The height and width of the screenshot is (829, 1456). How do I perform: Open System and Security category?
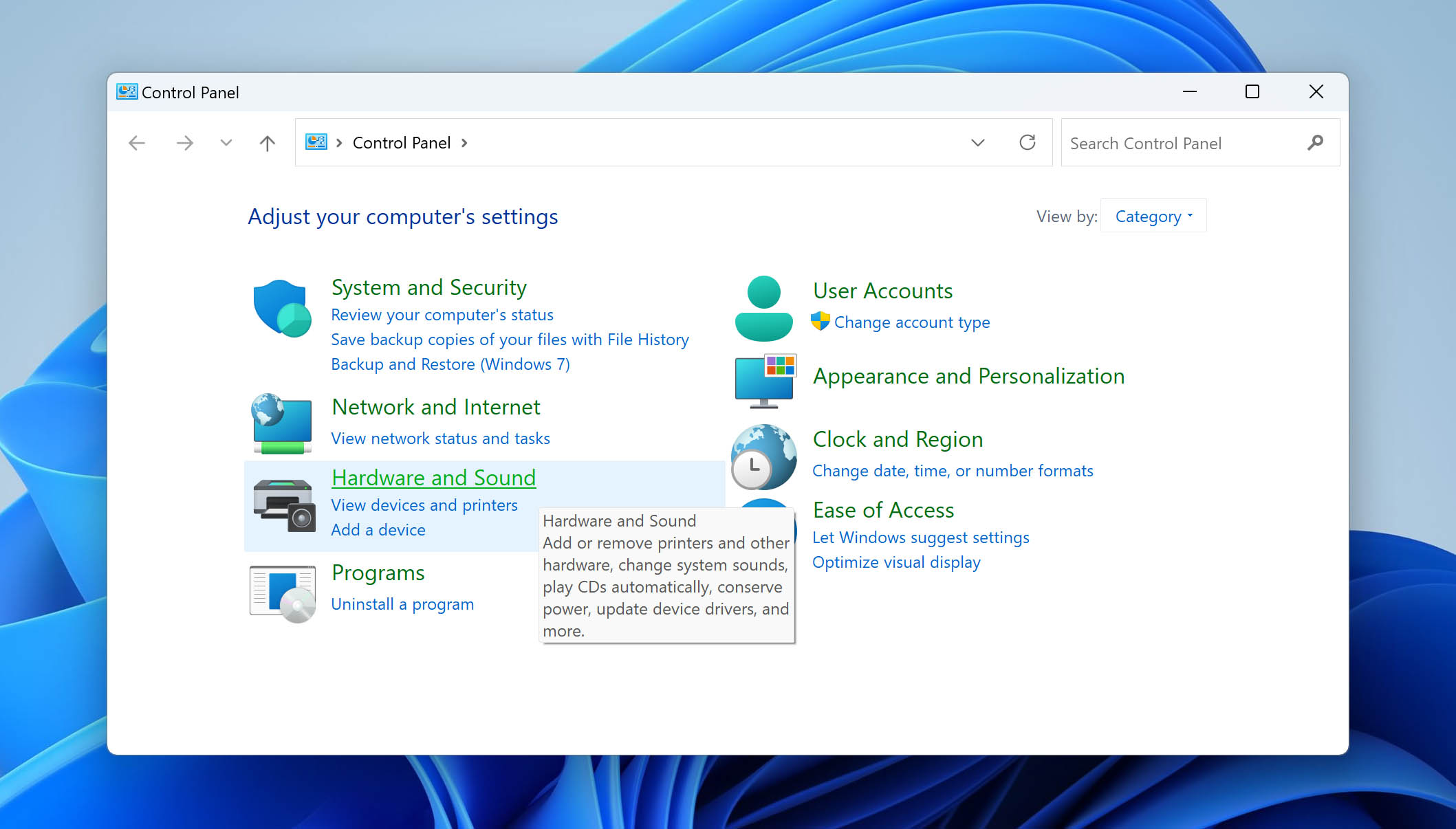429,287
